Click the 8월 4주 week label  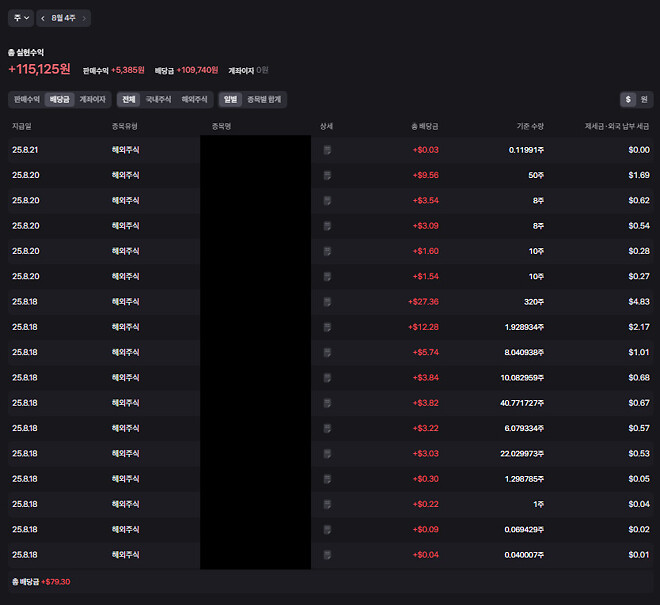pos(63,18)
